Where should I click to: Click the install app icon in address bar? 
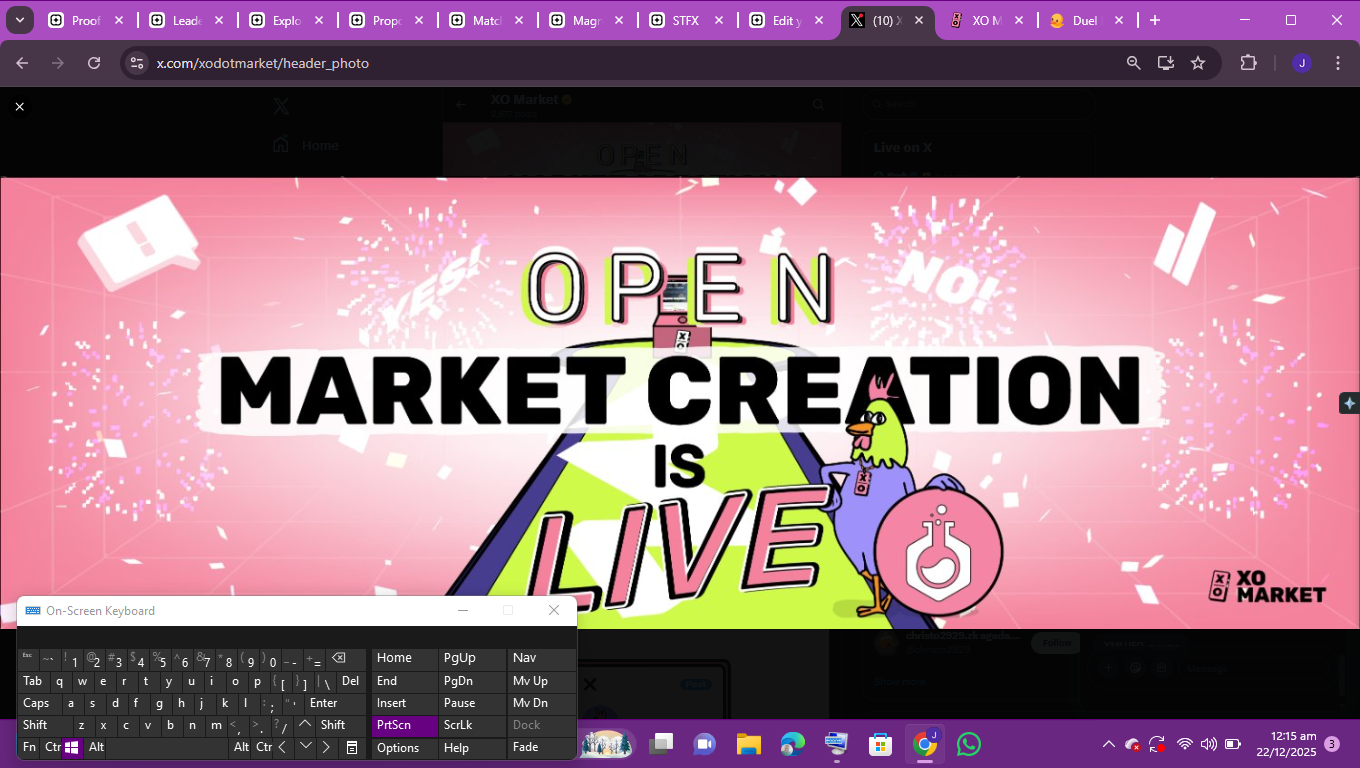pos(1166,63)
